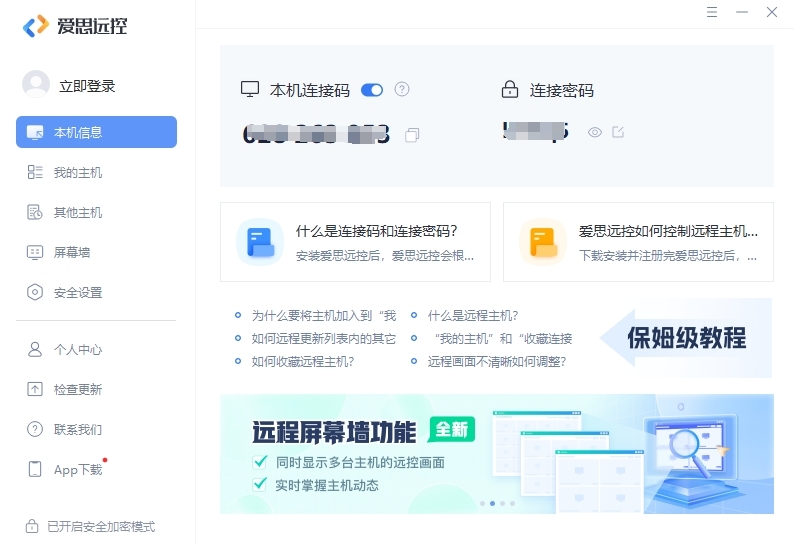The image size is (794, 544).
Task: Click 立即登录 to log in
Action: pyautogui.click(x=87, y=86)
